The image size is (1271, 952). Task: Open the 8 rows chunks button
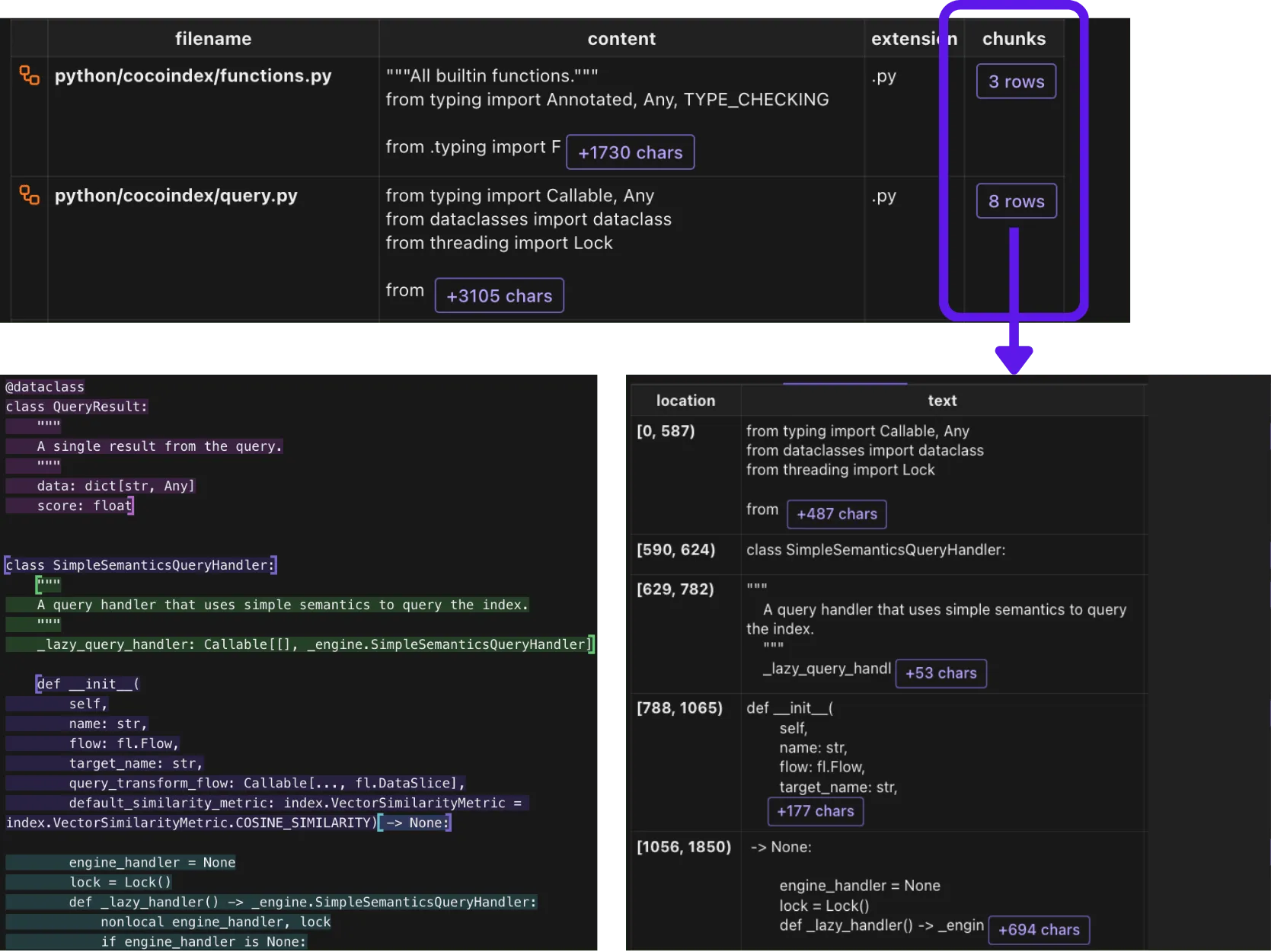pos(1016,201)
